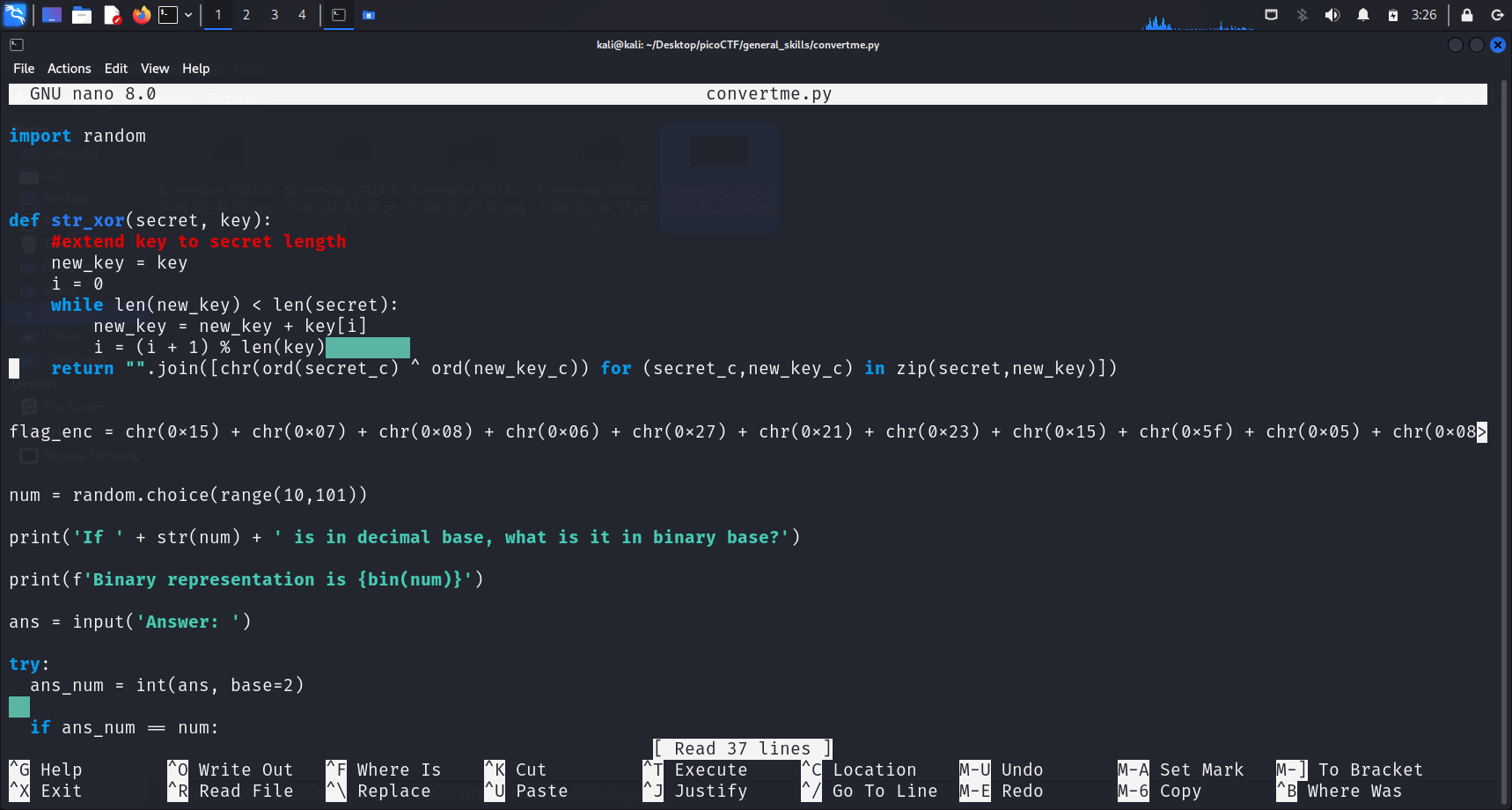Switch to workspace 2

[x=246, y=15]
